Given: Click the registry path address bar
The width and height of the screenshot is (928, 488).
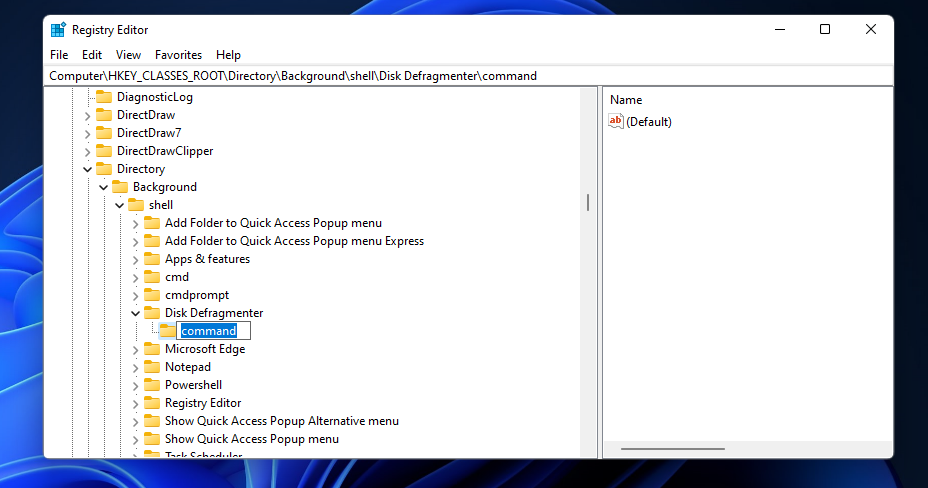Looking at the screenshot, I should pyautogui.click(x=468, y=76).
